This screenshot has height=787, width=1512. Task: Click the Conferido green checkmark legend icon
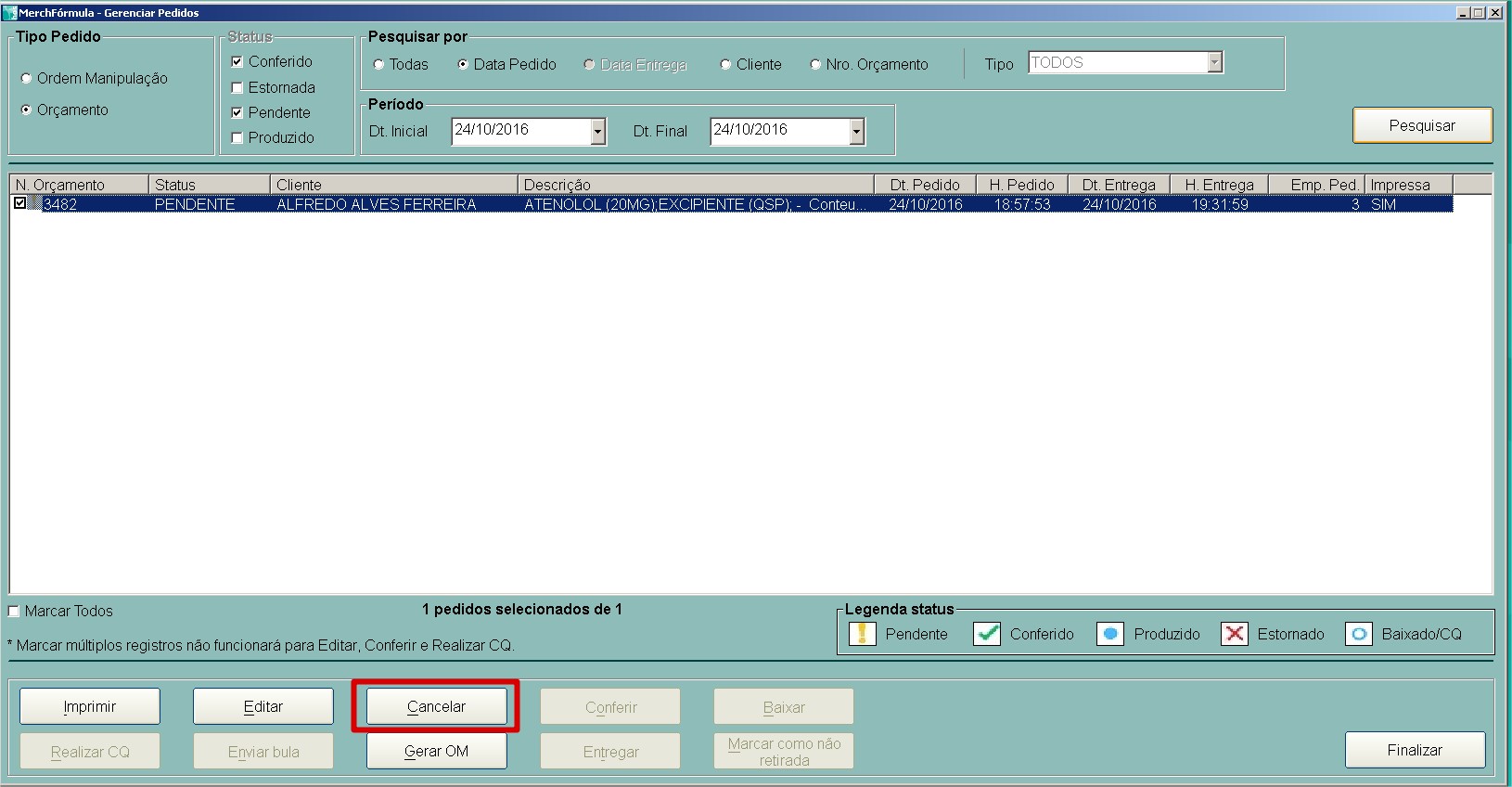coord(987,634)
